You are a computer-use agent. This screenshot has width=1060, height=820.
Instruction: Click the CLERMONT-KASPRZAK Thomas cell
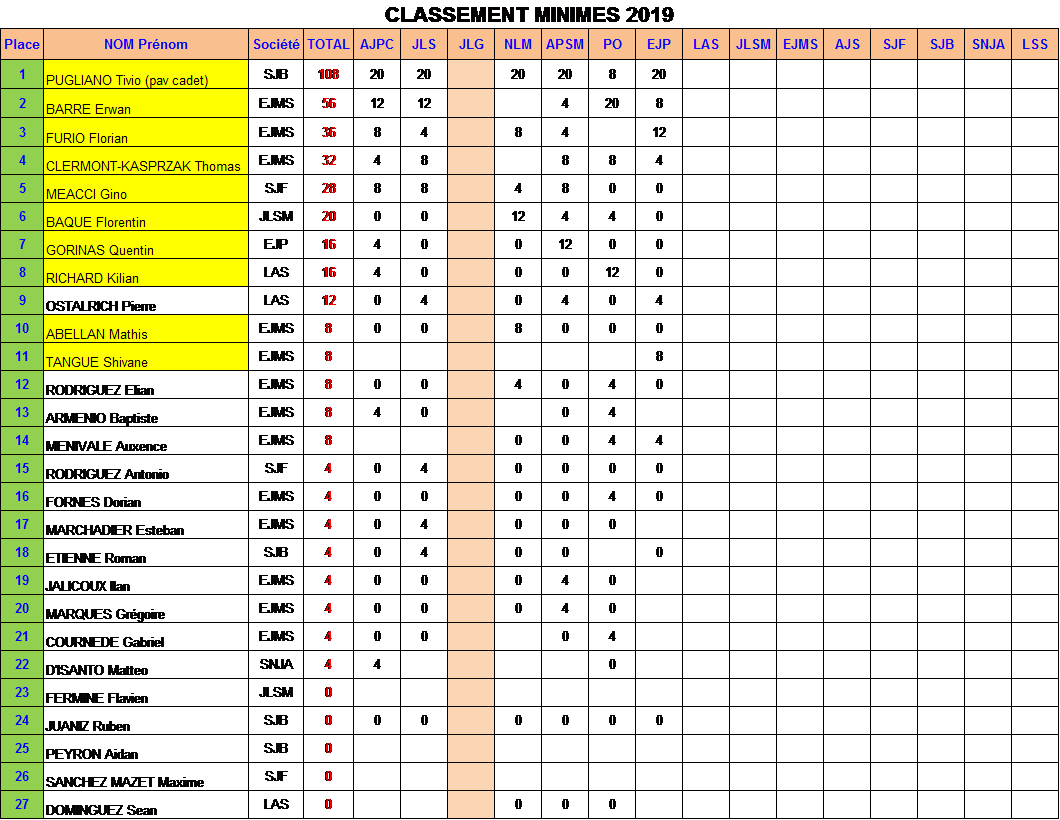pos(146,161)
